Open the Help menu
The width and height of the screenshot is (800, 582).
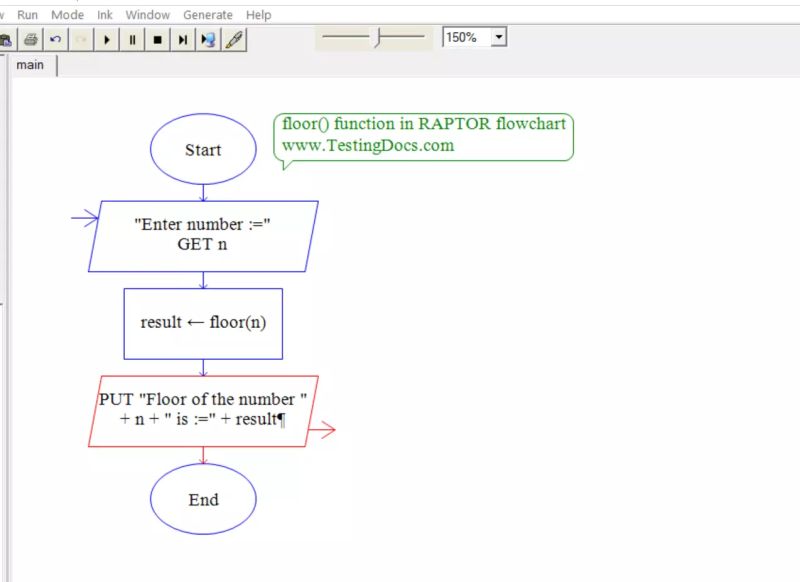click(x=258, y=14)
